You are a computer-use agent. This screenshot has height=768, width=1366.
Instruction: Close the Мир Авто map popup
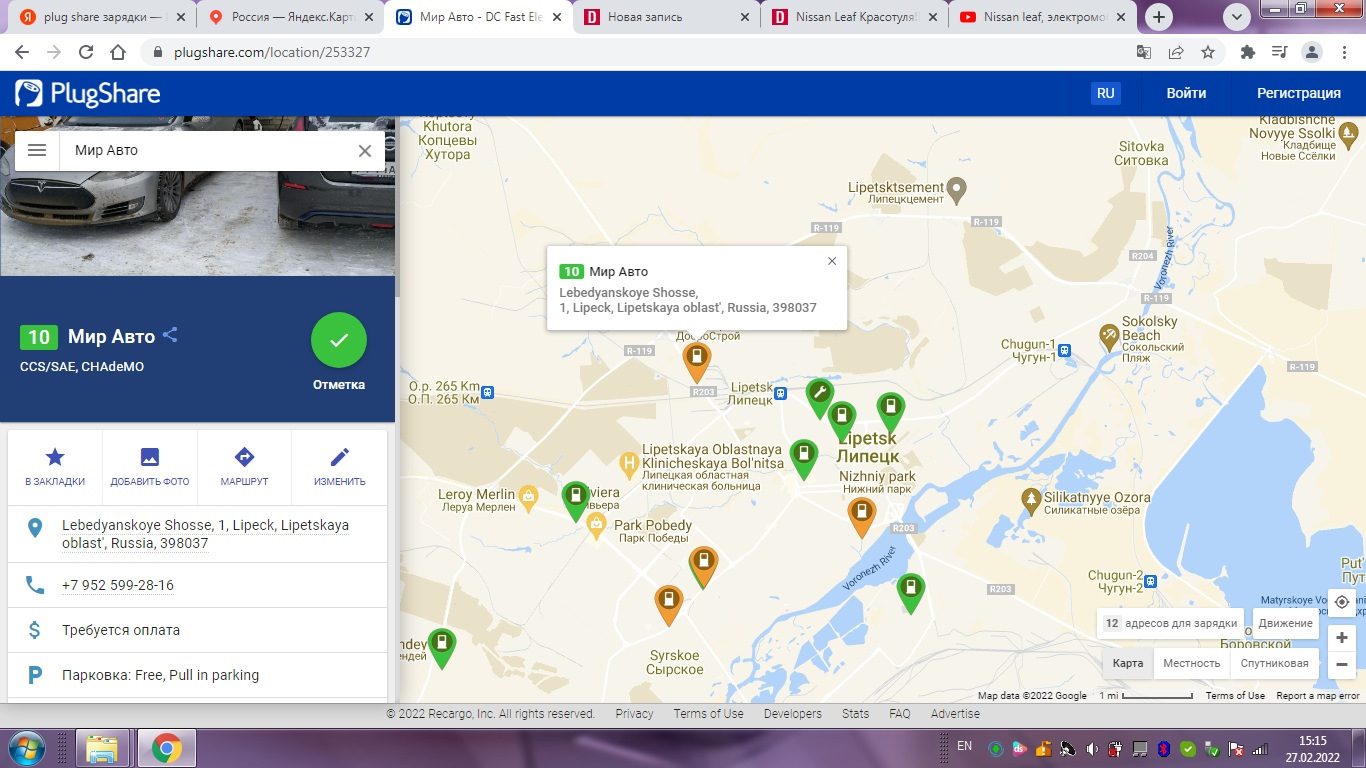(x=832, y=261)
